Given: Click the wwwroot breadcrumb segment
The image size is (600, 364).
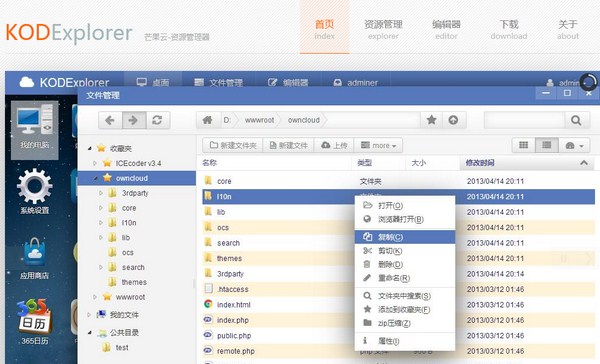Looking at the screenshot, I should (259, 120).
